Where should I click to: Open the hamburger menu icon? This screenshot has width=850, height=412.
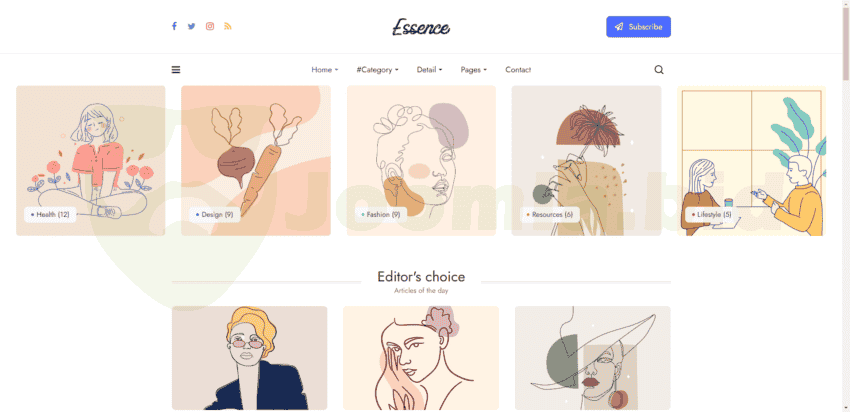coord(176,69)
